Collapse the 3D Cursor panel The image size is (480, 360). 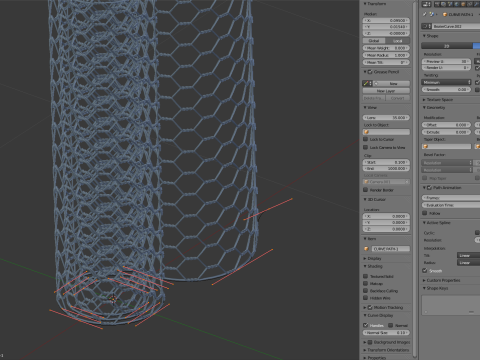365,199
